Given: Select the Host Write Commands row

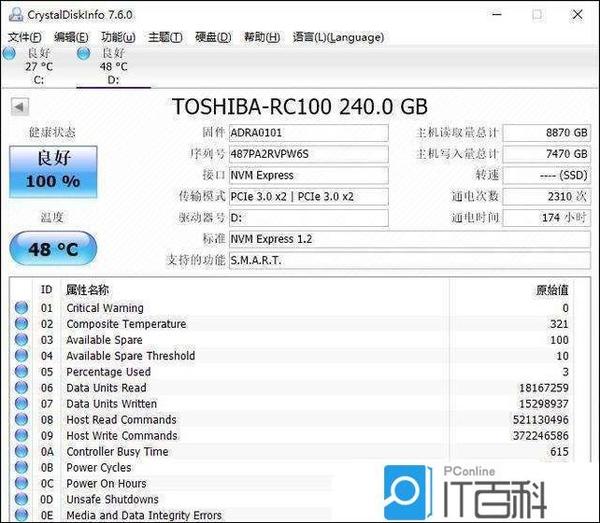Looking at the screenshot, I should 291,435.
